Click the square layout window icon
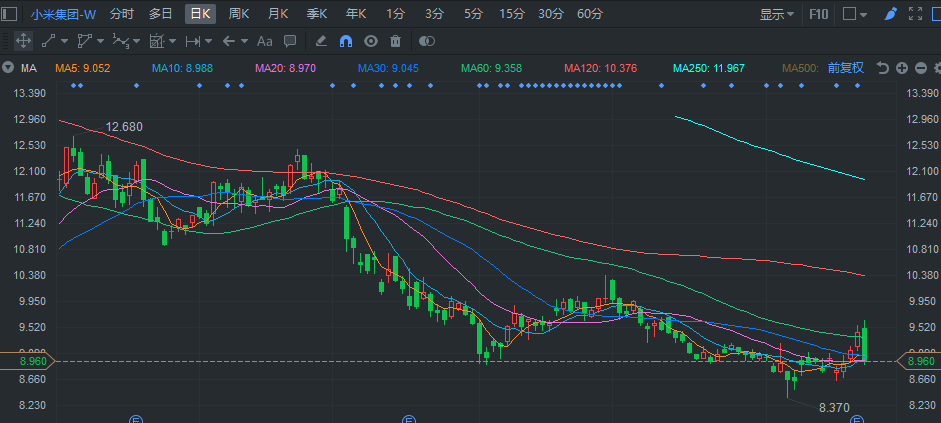941x423 pixels. click(849, 13)
